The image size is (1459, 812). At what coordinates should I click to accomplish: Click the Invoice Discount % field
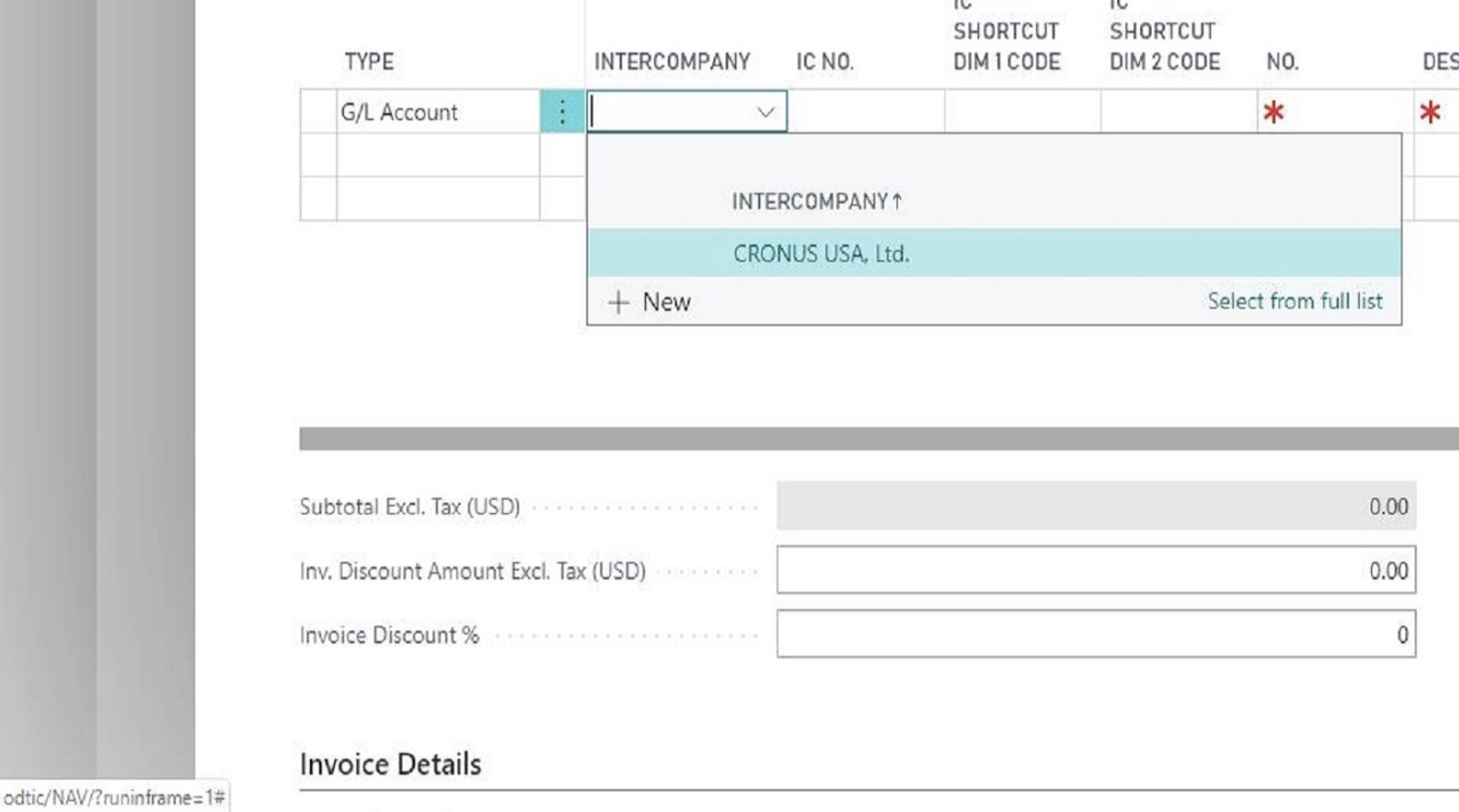coord(1095,634)
